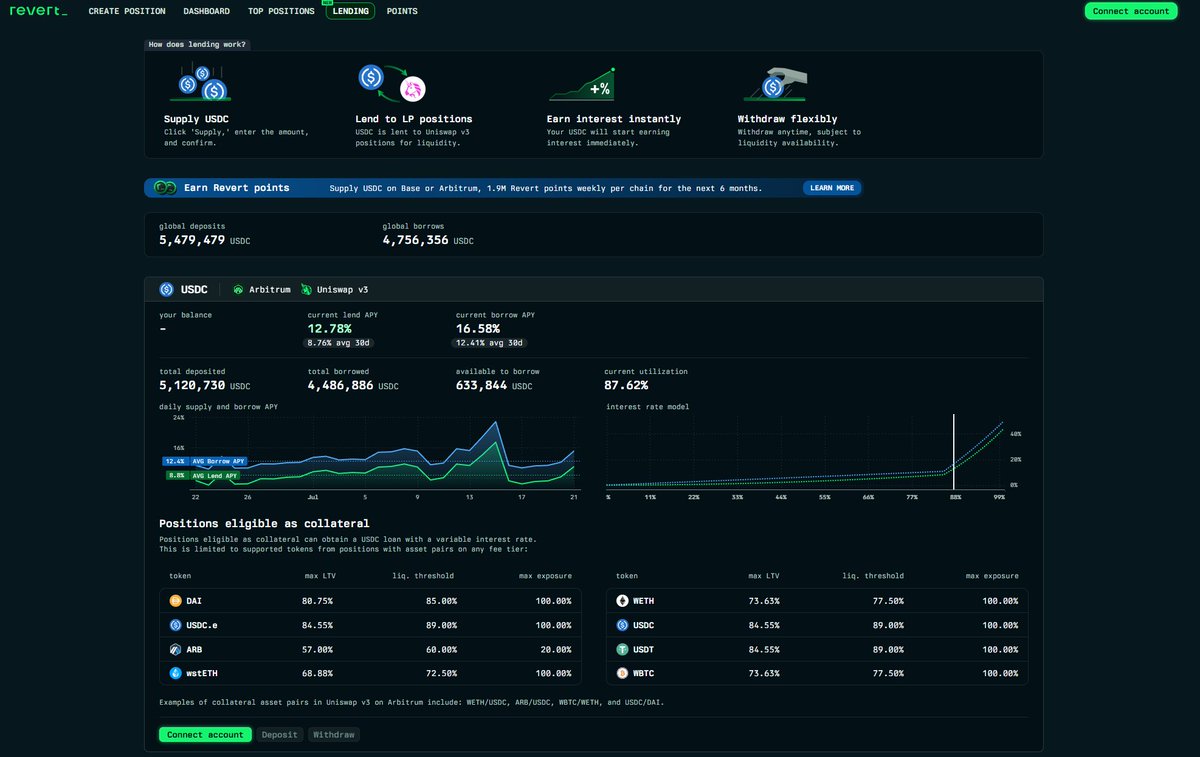The image size is (1200, 757).
Task: Click the ARB token icon
Action: coord(175,649)
